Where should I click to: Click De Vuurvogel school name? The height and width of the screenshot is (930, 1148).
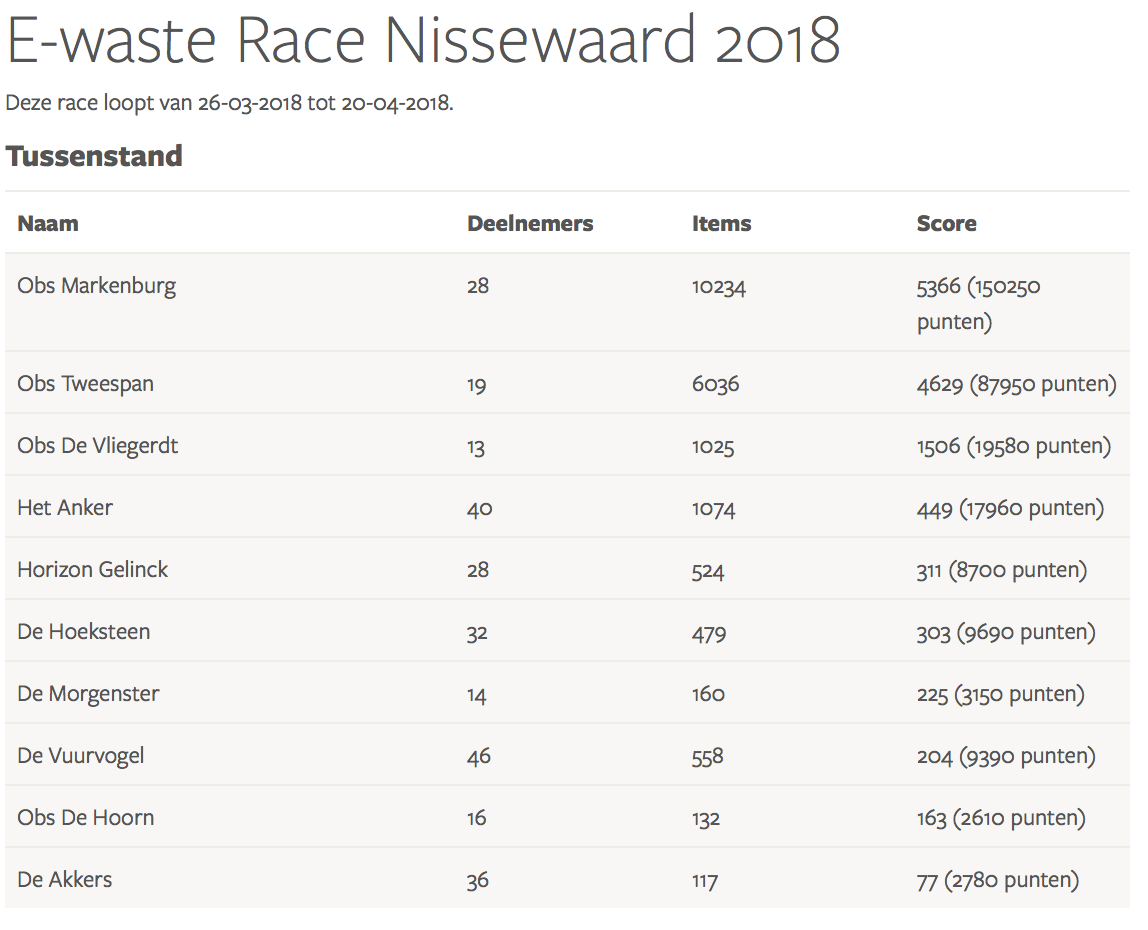coord(80,756)
